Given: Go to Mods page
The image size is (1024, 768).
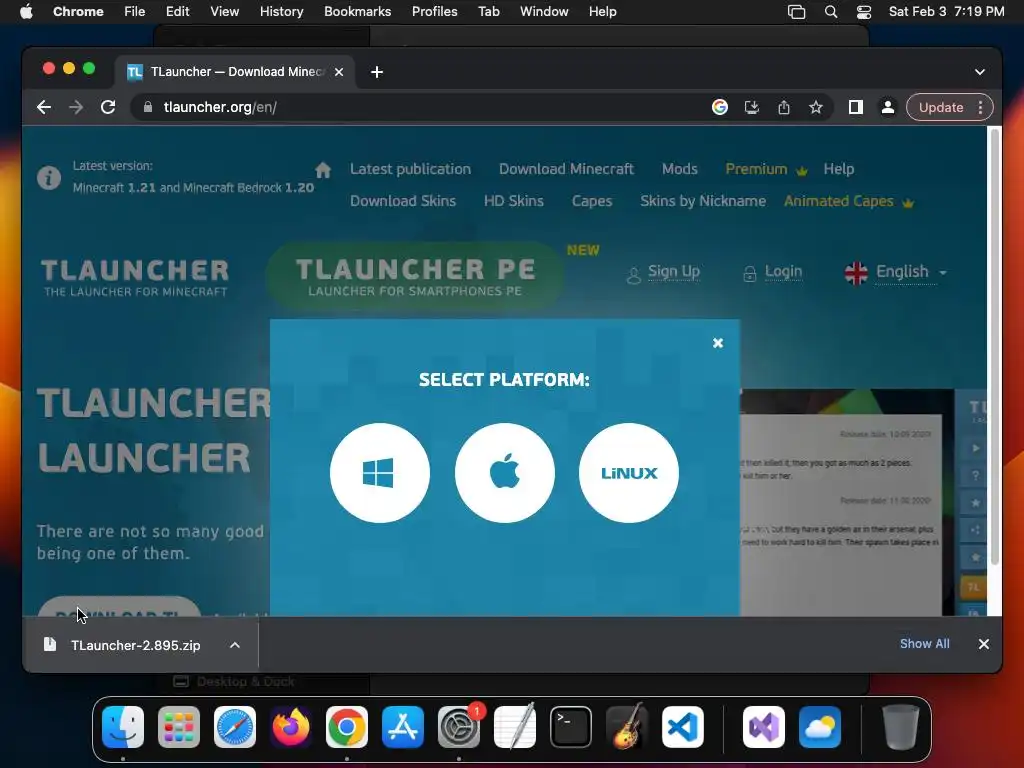Looking at the screenshot, I should [x=679, y=169].
